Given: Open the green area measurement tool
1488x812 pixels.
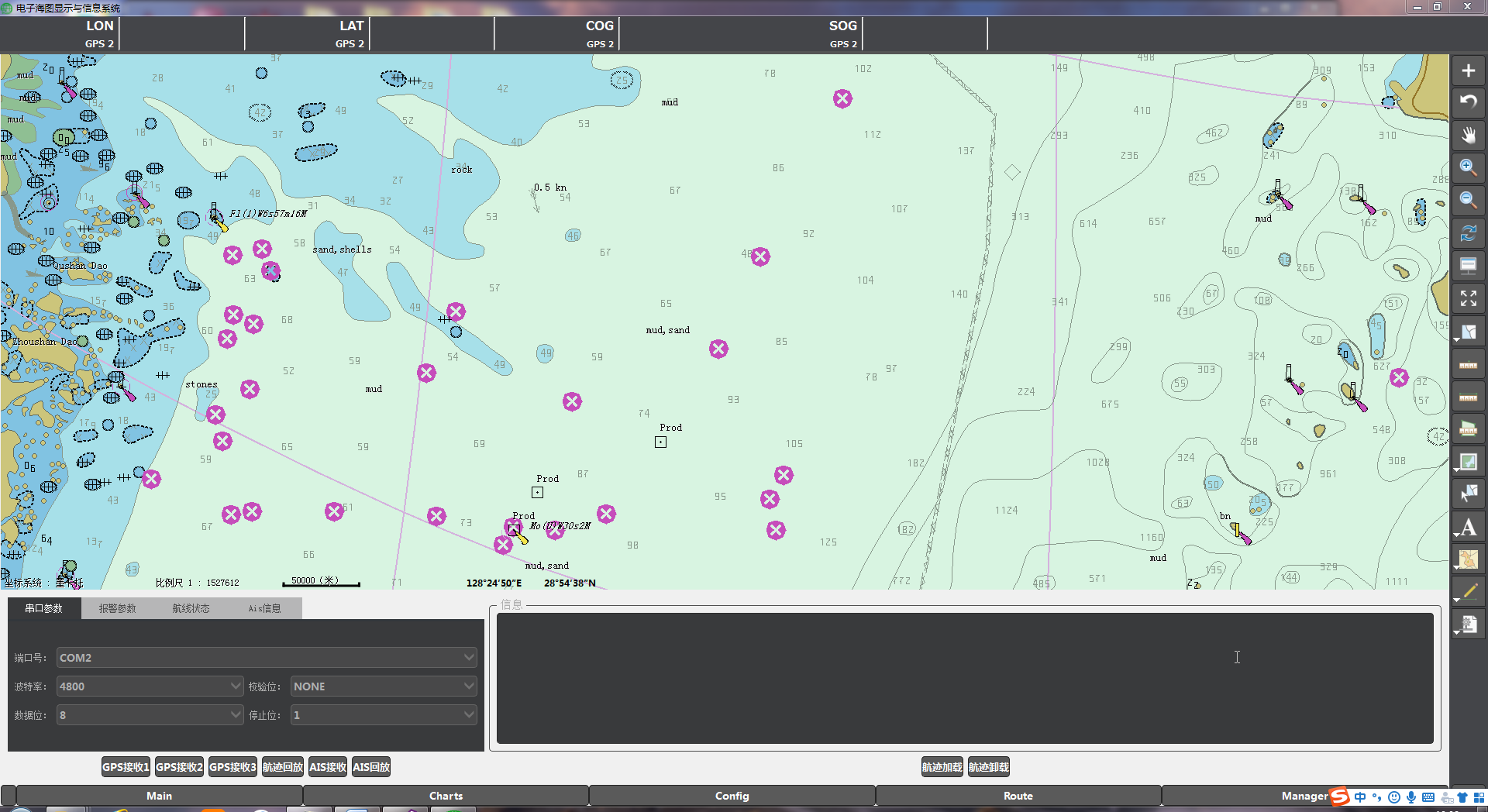Looking at the screenshot, I should coord(1468,428).
